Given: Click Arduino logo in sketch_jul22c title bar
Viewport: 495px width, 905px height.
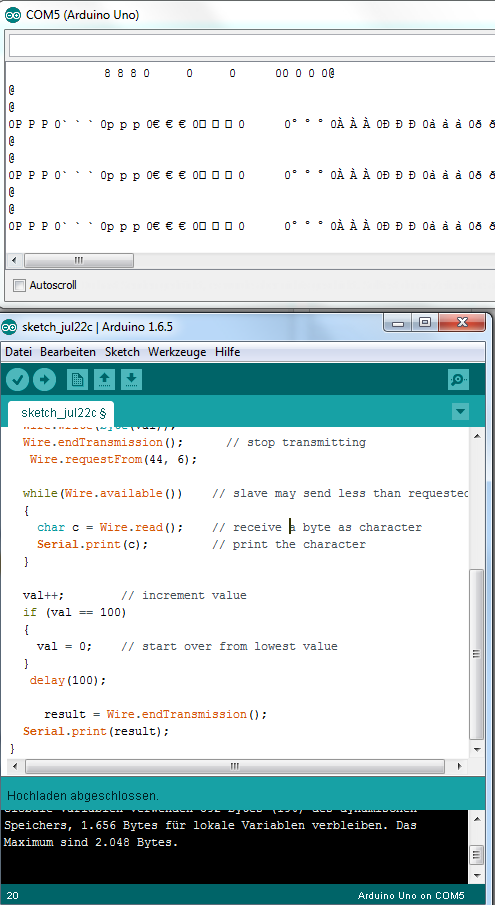Looking at the screenshot, I should pos(9,327).
